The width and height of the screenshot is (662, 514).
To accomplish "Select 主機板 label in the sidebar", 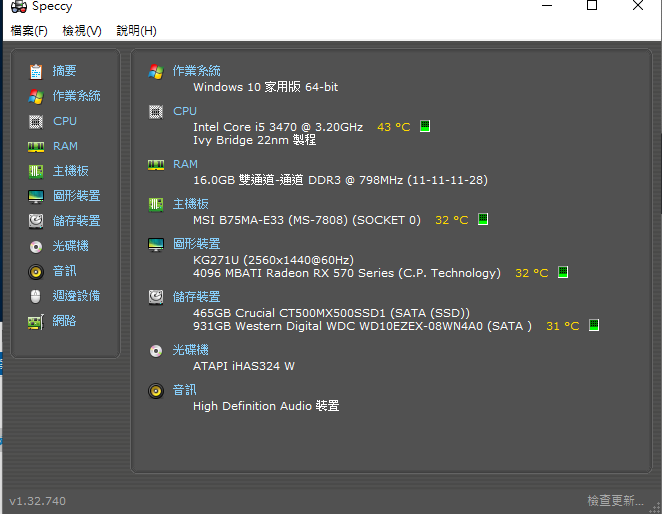I will [71, 171].
